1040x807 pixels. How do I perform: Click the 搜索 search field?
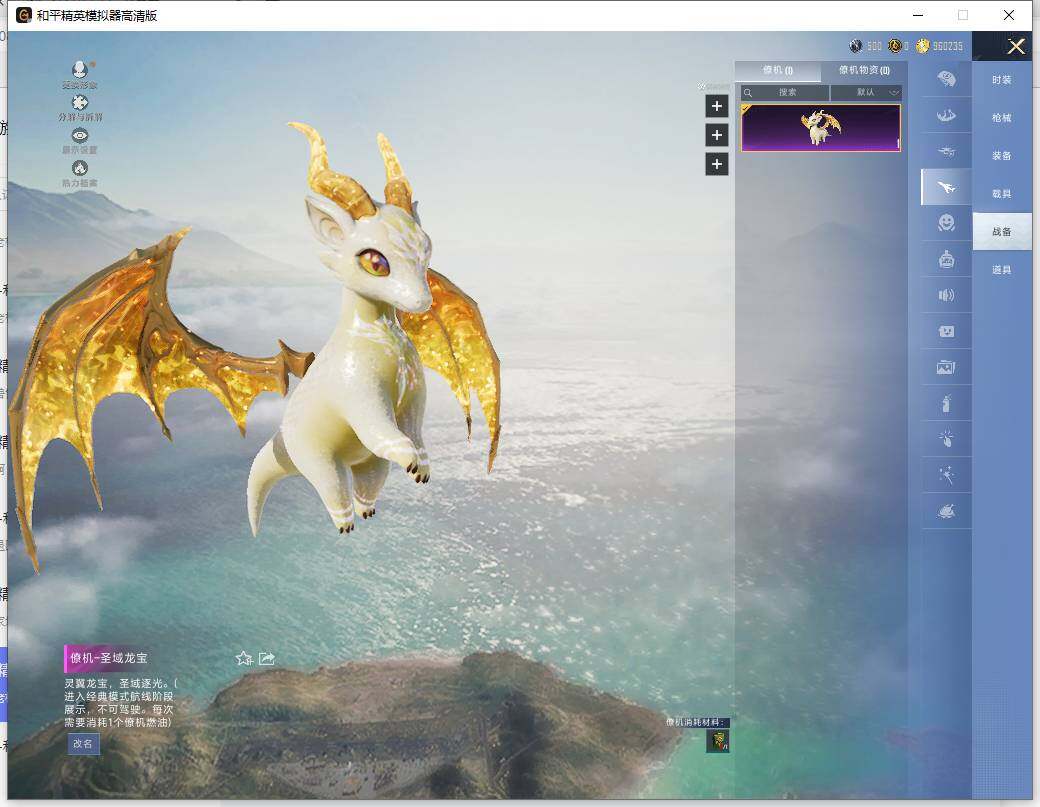coord(786,92)
